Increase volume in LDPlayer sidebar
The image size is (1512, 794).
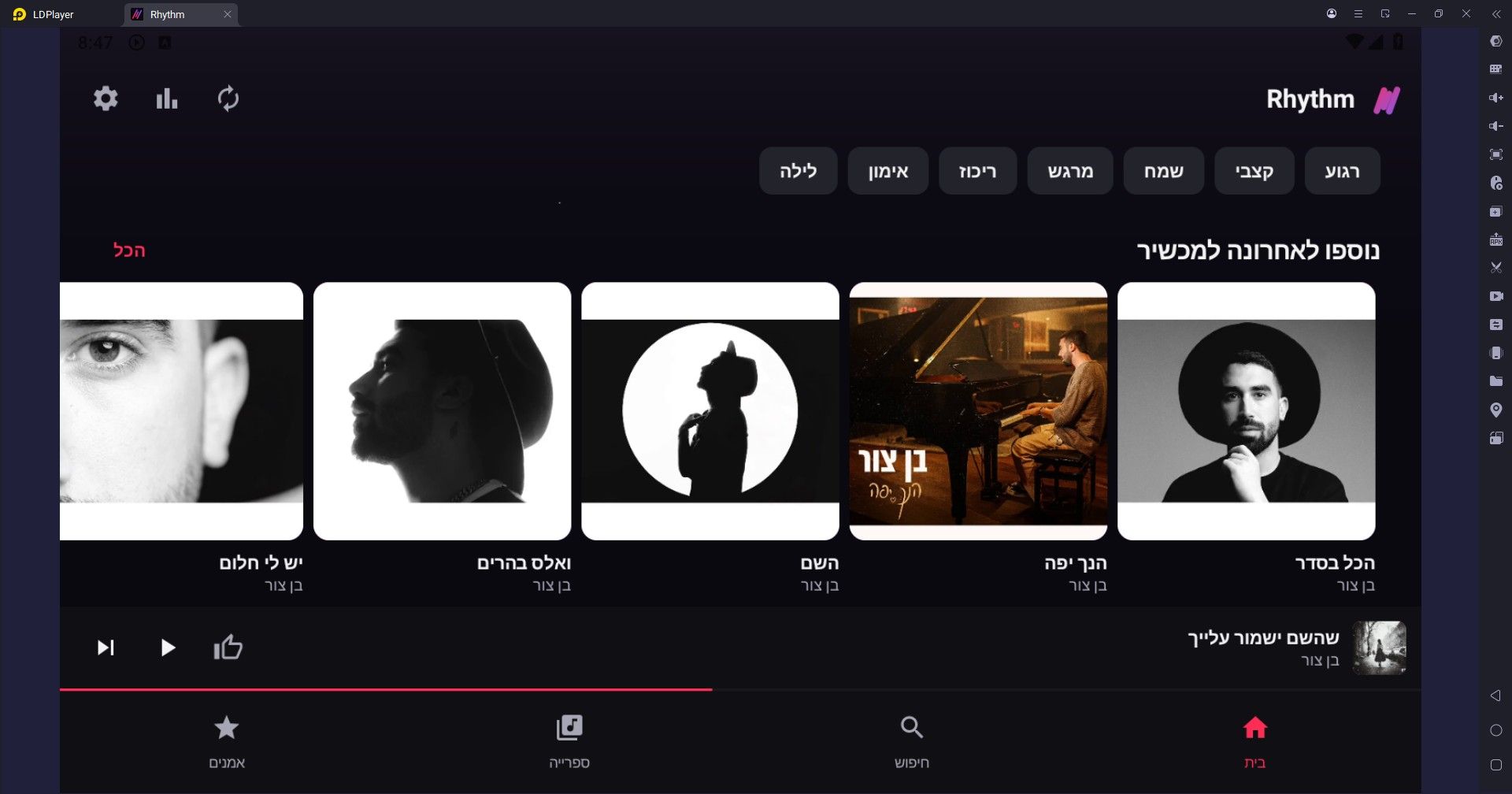coord(1496,98)
